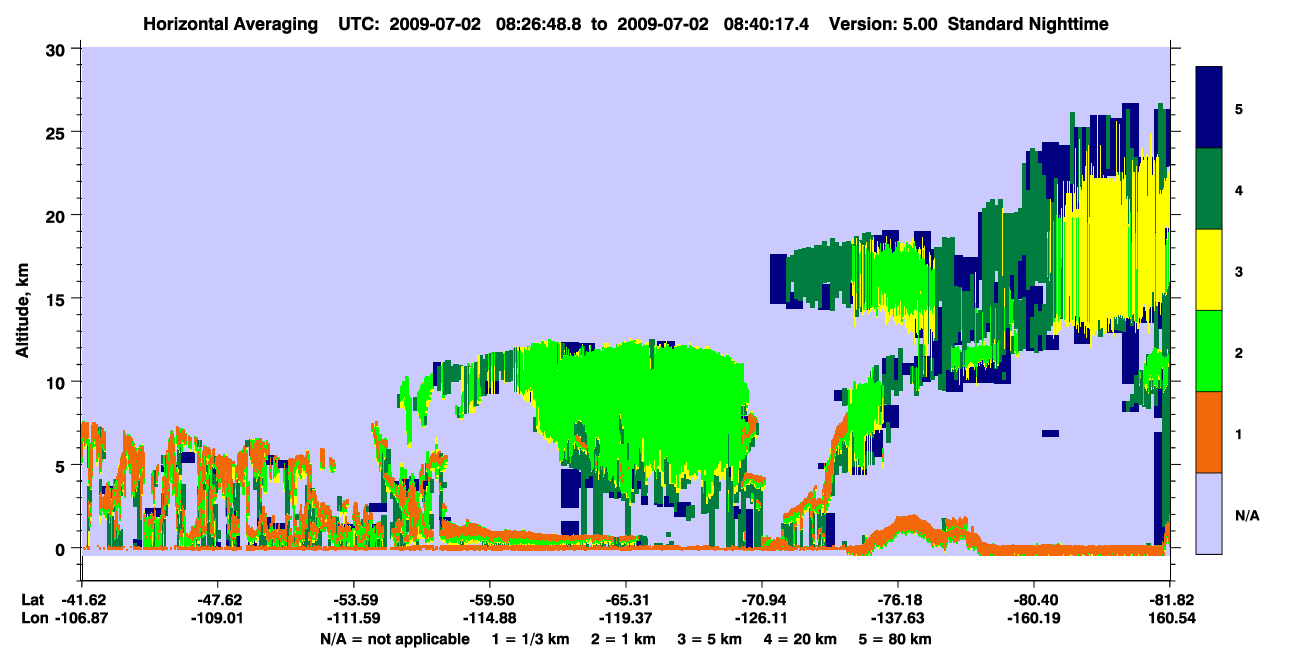
Task: Click the small isolated navy block near 7 km altitude
Action: [x=1050, y=434]
